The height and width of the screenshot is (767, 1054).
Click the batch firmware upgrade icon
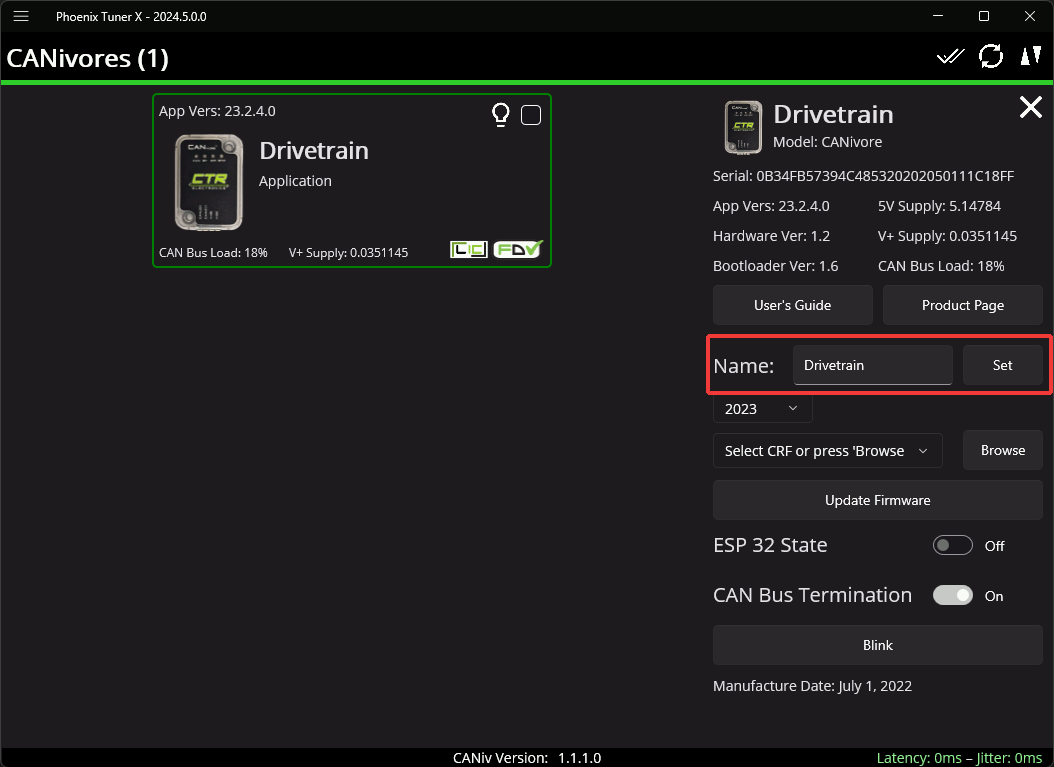pyautogui.click(x=1030, y=56)
